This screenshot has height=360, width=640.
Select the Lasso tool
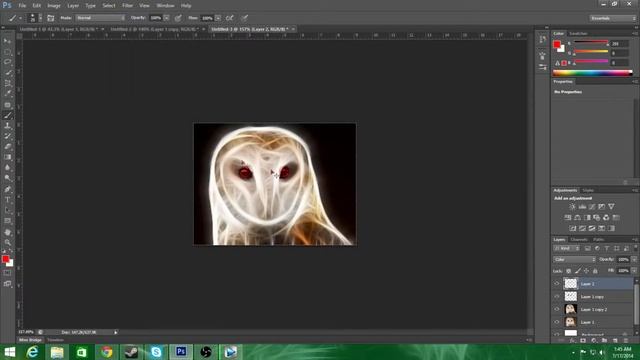7,62
